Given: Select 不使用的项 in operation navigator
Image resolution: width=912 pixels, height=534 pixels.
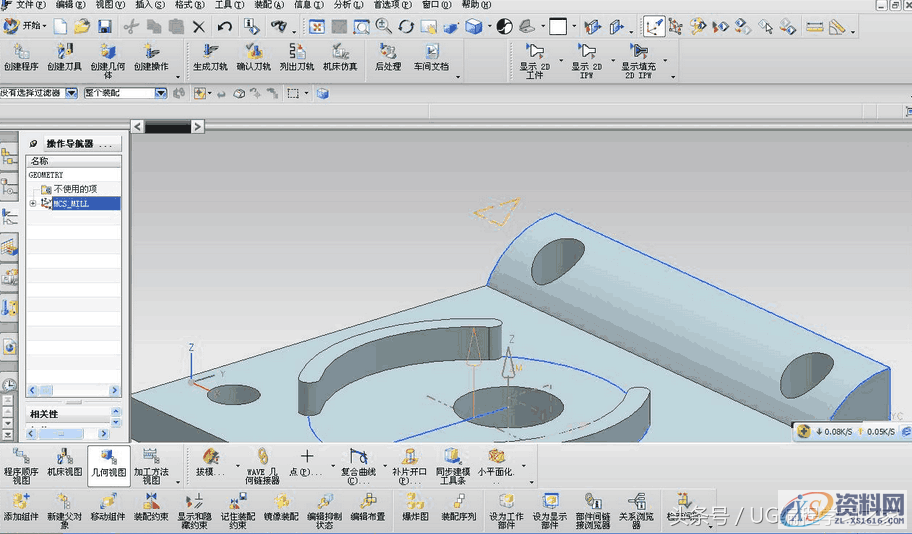Looking at the screenshot, I should pyautogui.click(x=74, y=189).
